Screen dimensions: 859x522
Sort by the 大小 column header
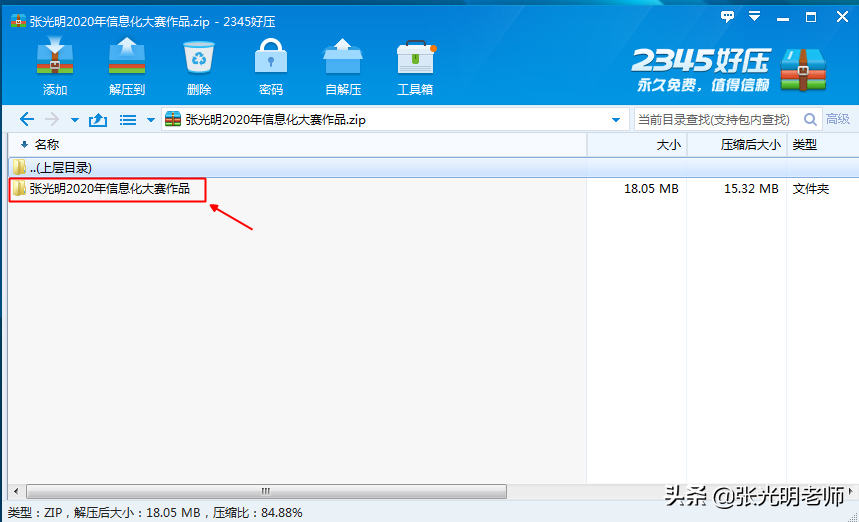(x=637, y=145)
